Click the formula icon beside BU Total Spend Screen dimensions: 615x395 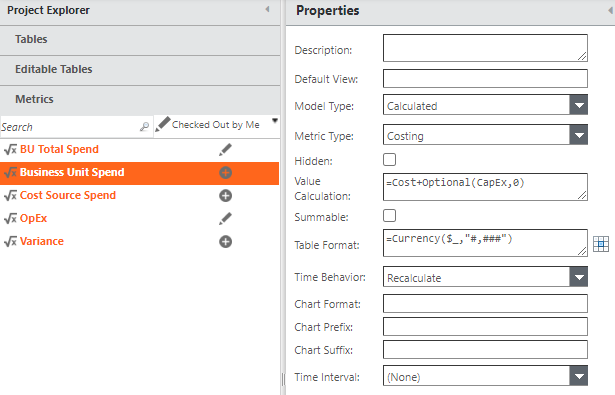click(x=10, y=149)
